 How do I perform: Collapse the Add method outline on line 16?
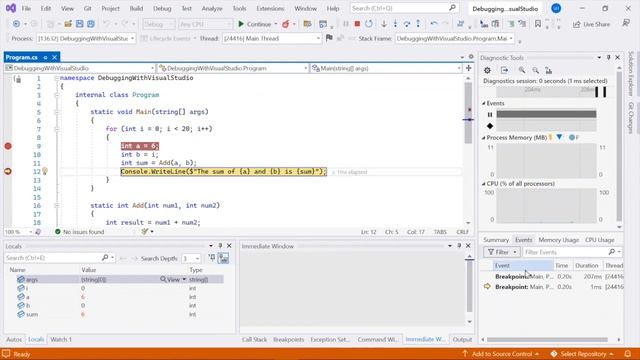coord(56,206)
